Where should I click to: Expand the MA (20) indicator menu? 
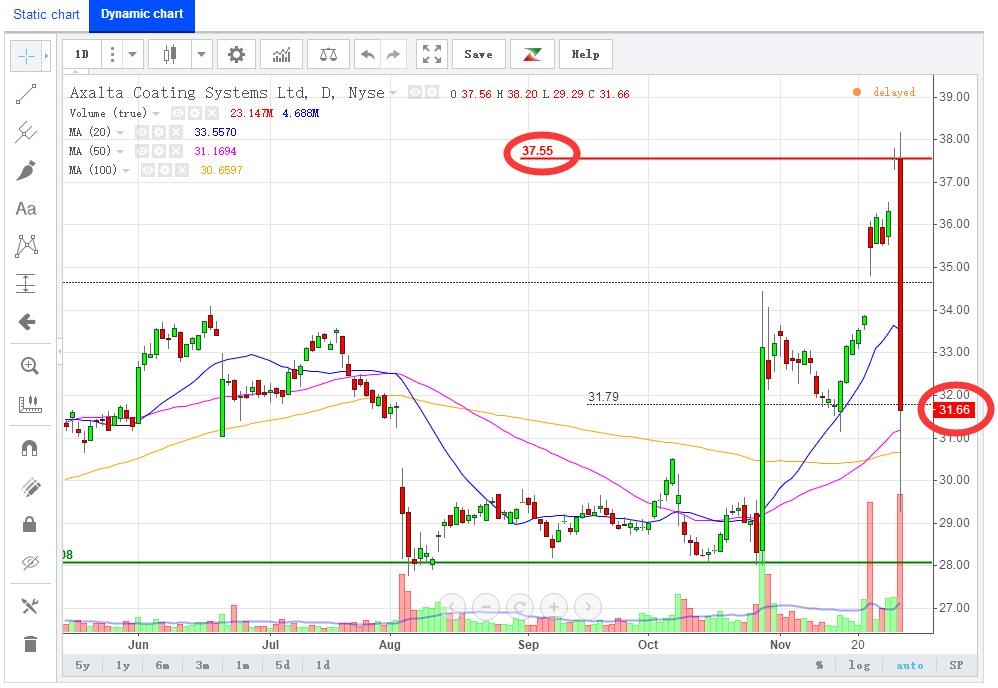(120, 132)
